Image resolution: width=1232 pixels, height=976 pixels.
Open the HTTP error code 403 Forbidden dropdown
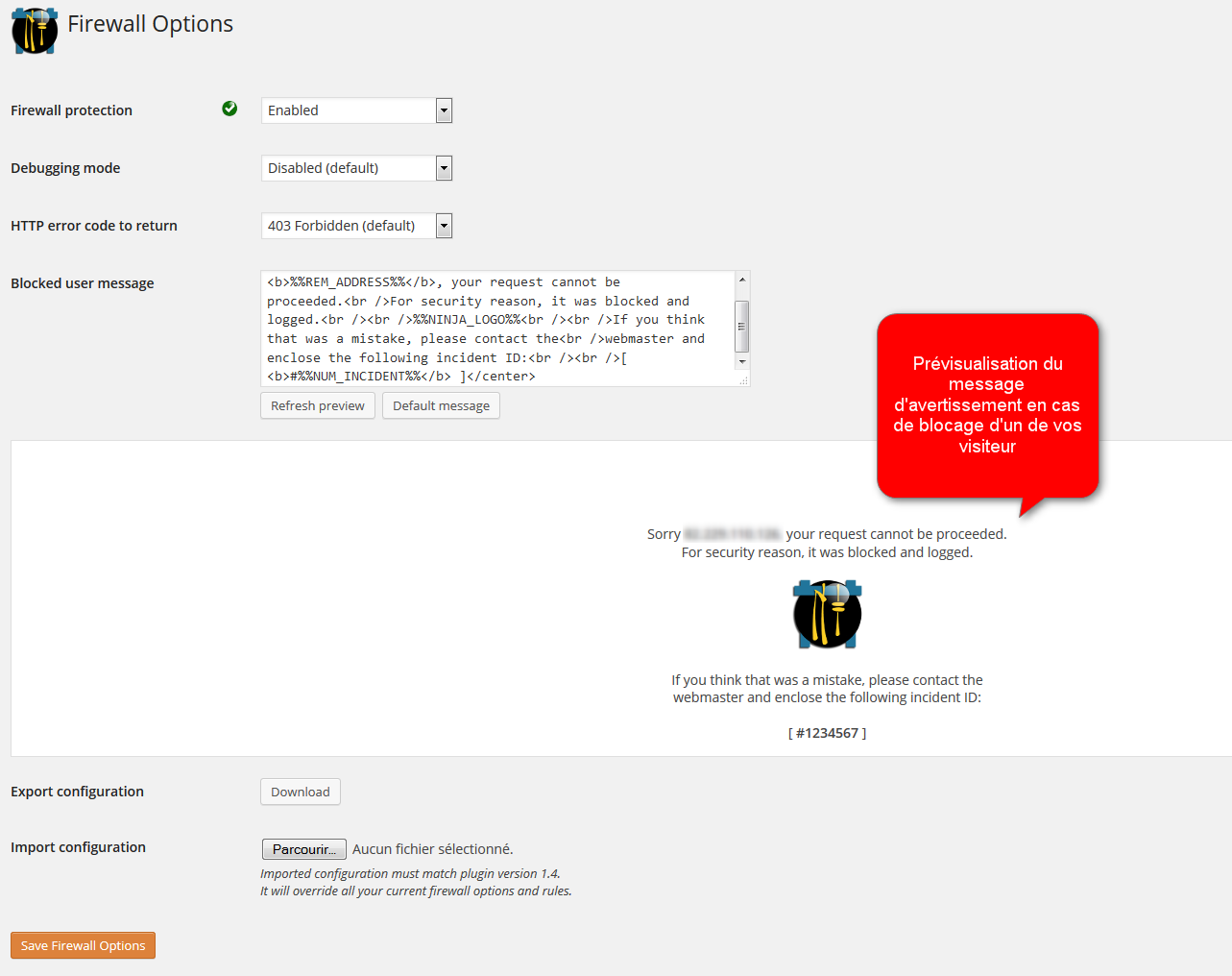click(356, 226)
